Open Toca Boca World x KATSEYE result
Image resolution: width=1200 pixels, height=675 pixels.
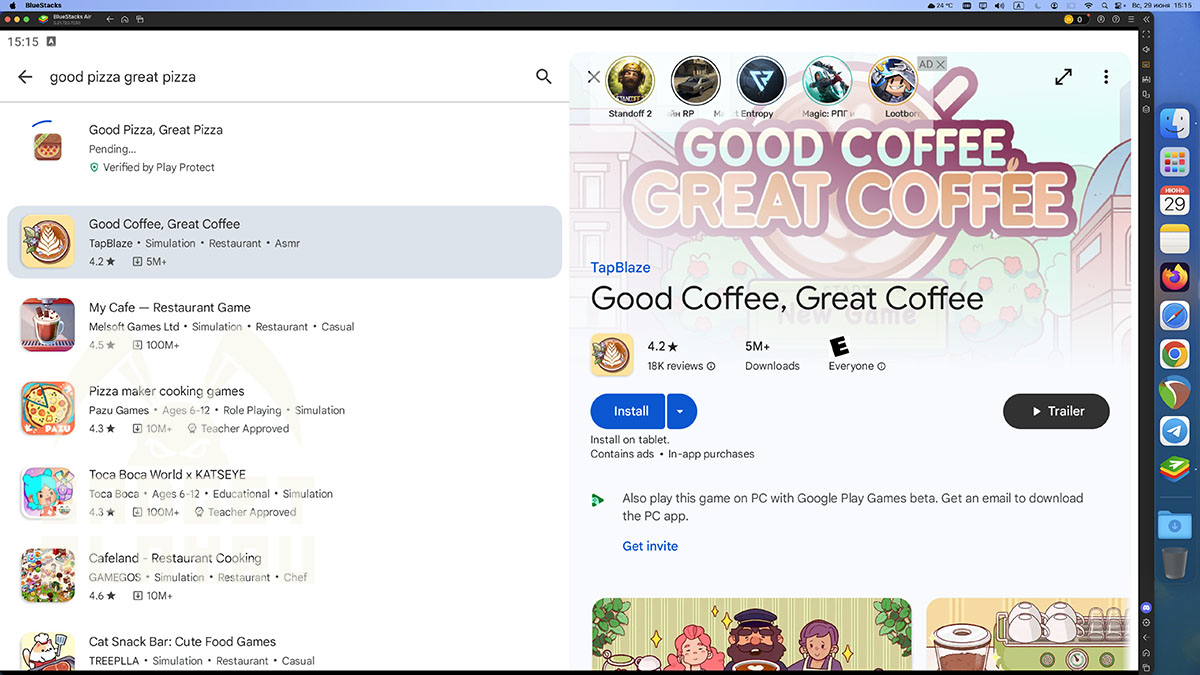[284, 492]
